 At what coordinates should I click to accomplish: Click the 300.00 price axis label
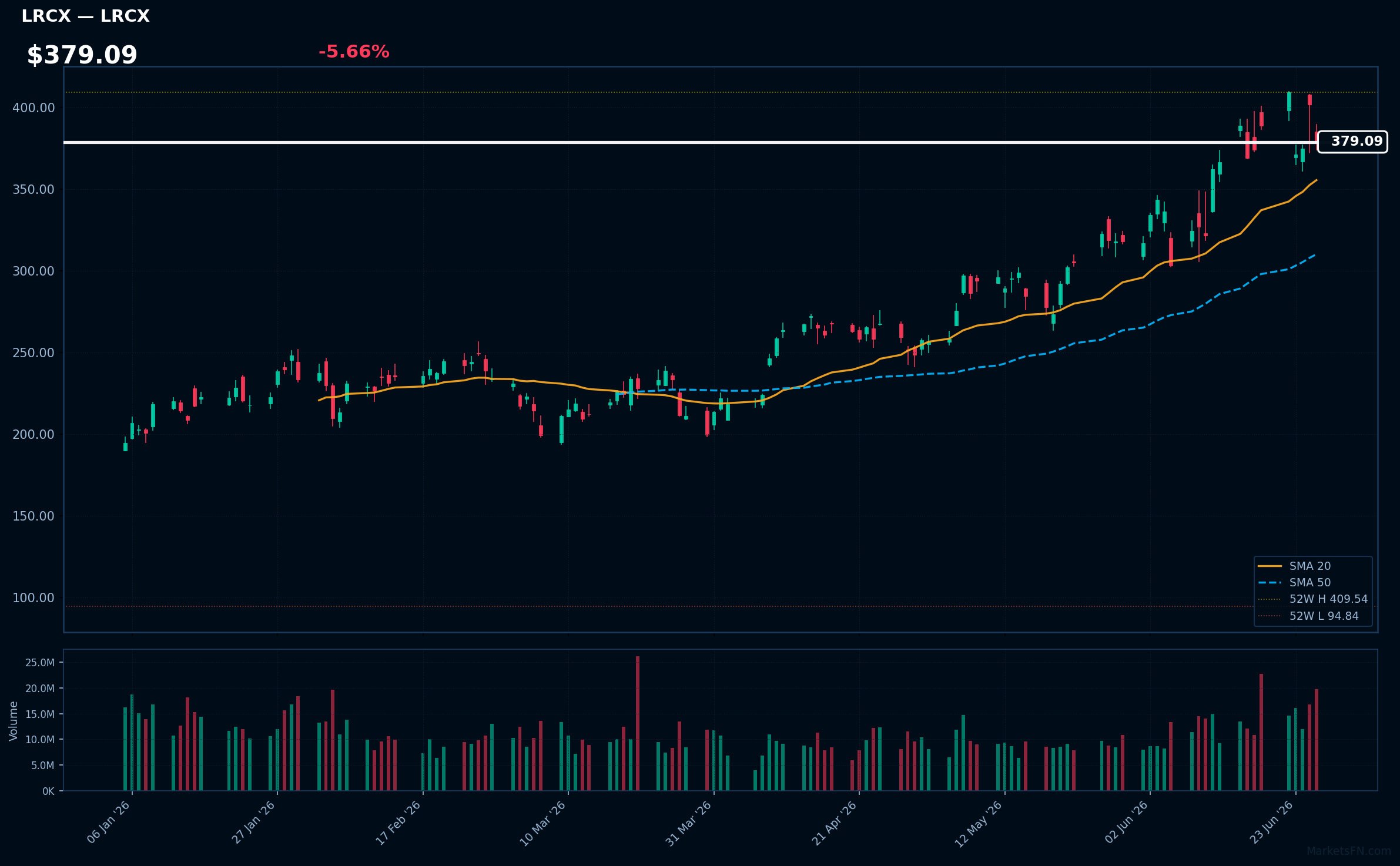(x=34, y=271)
